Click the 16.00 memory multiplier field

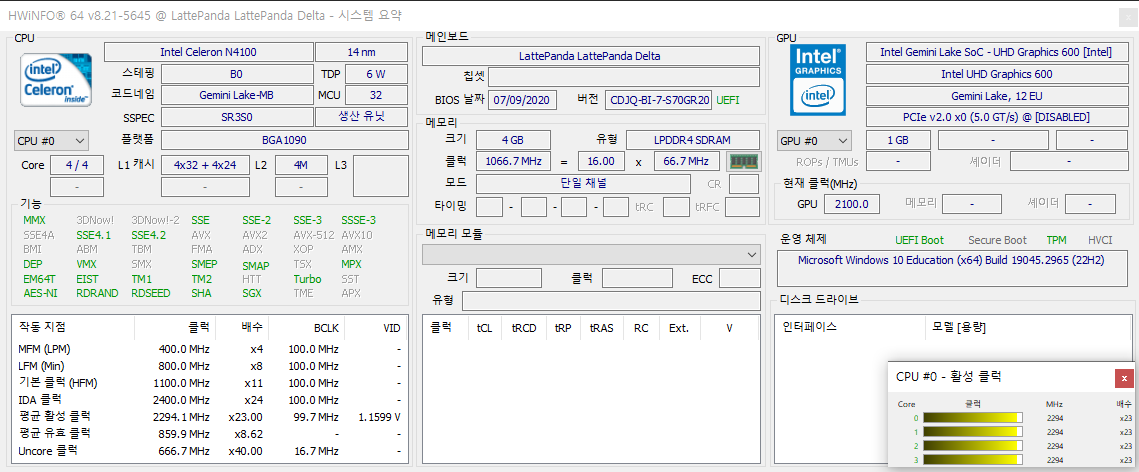click(601, 161)
